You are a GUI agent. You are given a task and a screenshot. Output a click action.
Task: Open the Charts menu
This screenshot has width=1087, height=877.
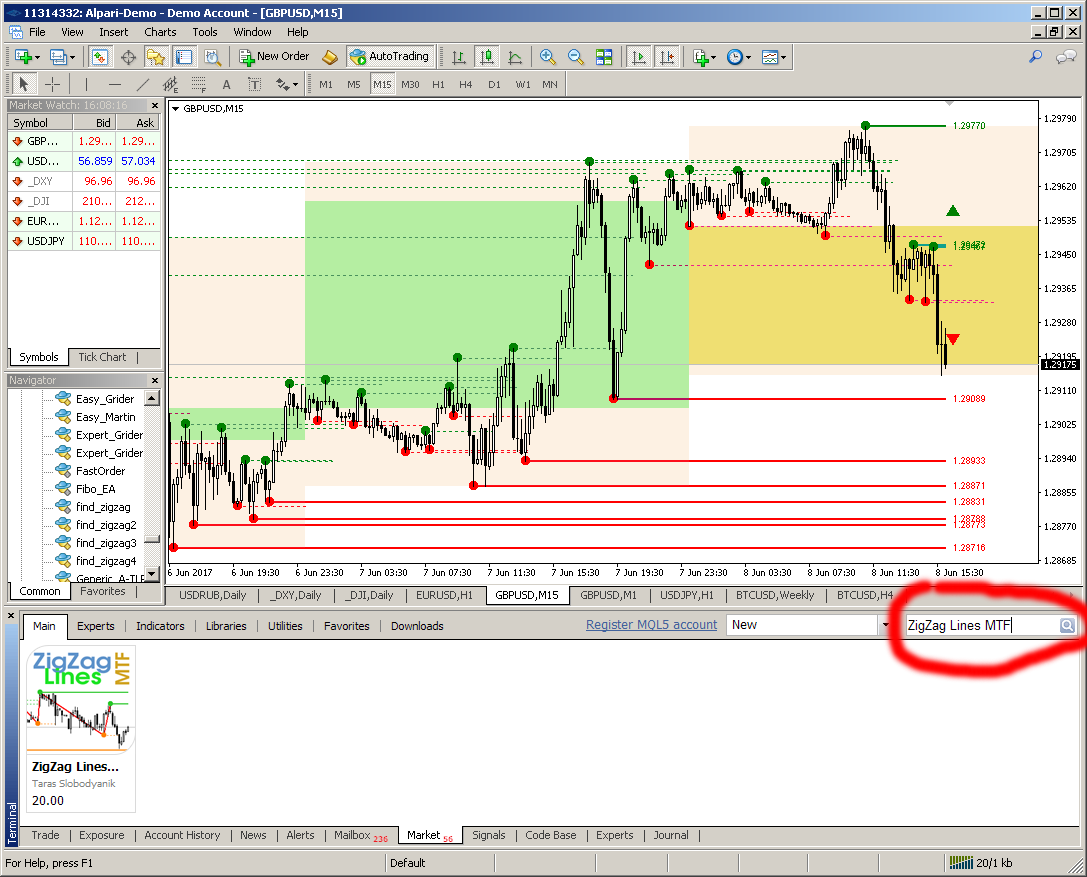coord(160,32)
